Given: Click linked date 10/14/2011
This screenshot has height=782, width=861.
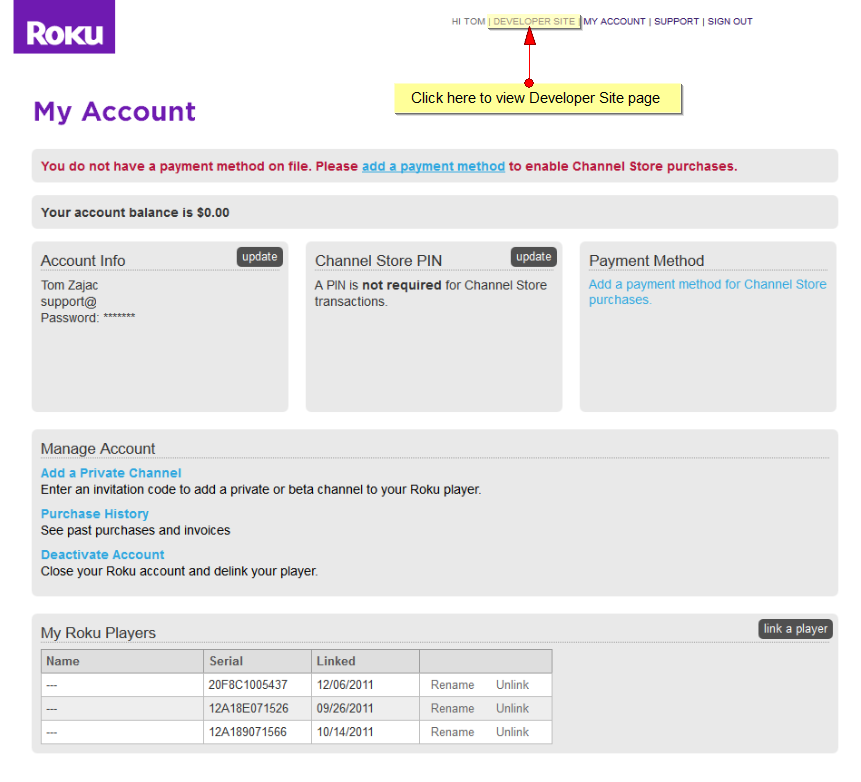Looking at the screenshot, I should (x=345, y=732).
